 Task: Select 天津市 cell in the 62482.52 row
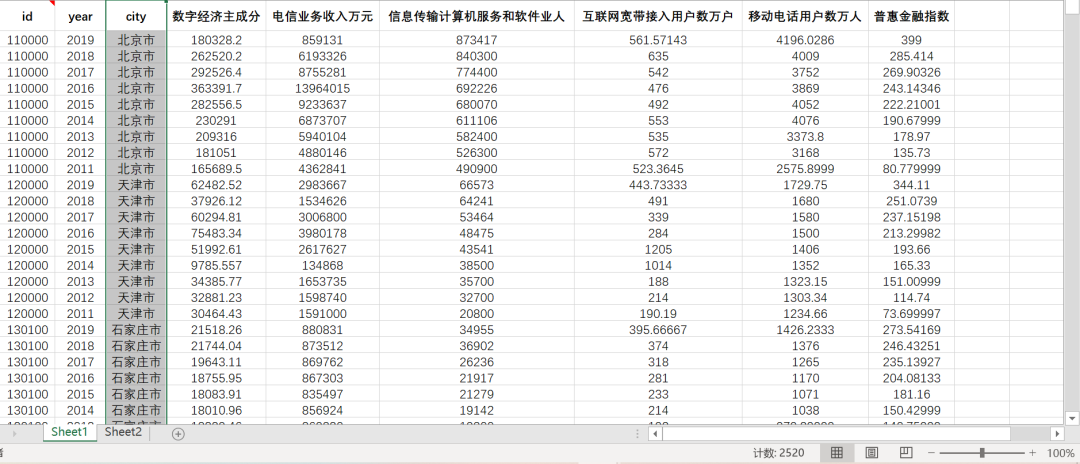pos(136,184)
